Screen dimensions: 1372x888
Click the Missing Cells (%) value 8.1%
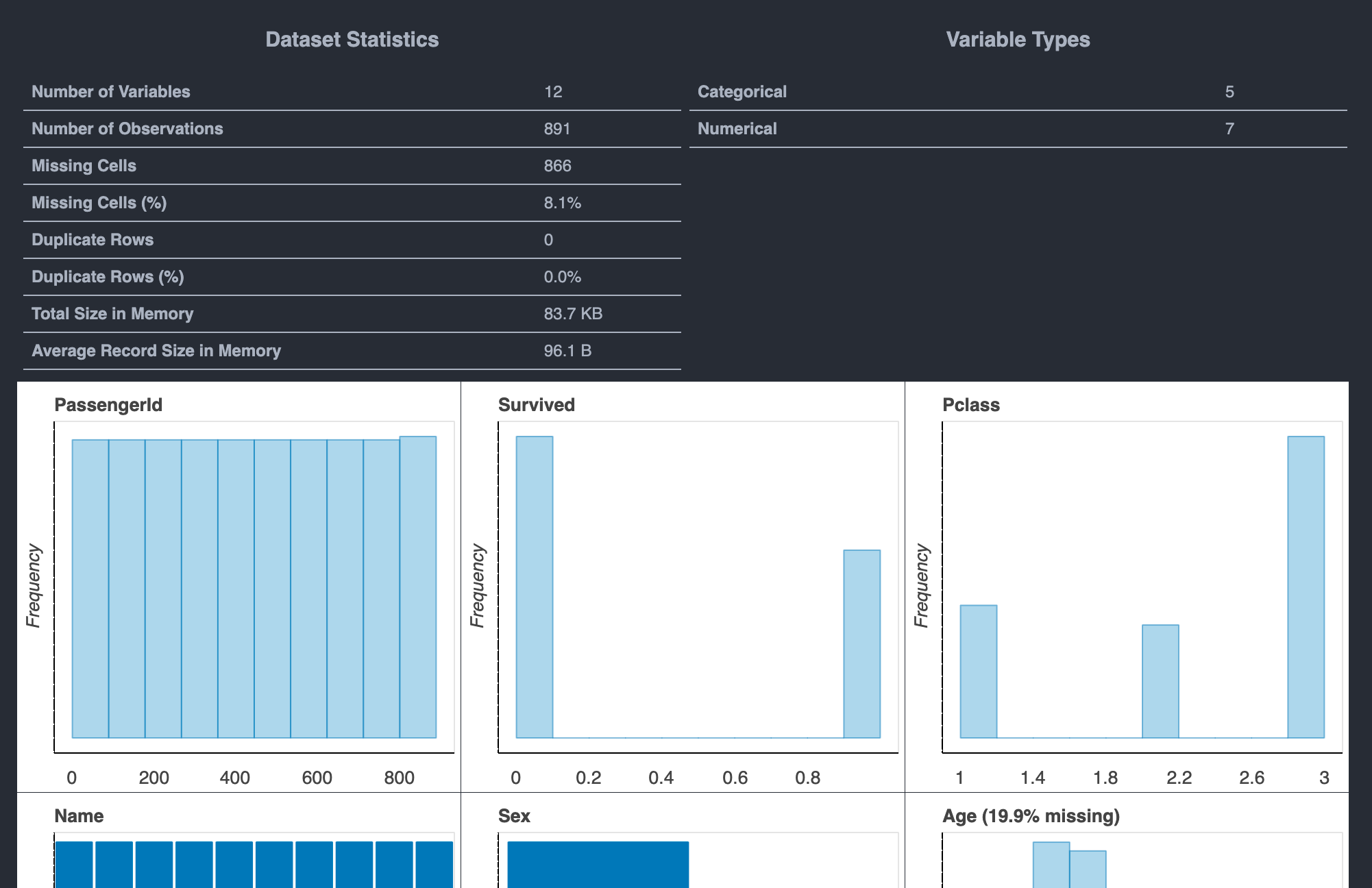(562, 202)
